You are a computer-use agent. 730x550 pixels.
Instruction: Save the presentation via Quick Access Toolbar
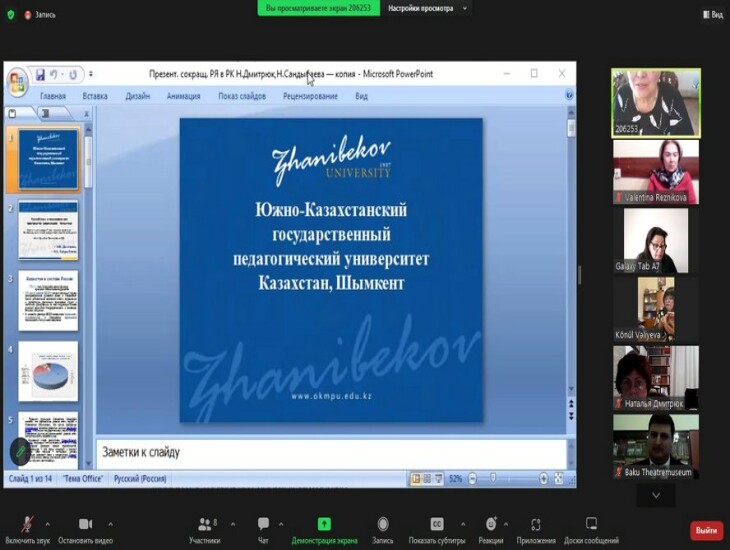(x=41, y=75)
